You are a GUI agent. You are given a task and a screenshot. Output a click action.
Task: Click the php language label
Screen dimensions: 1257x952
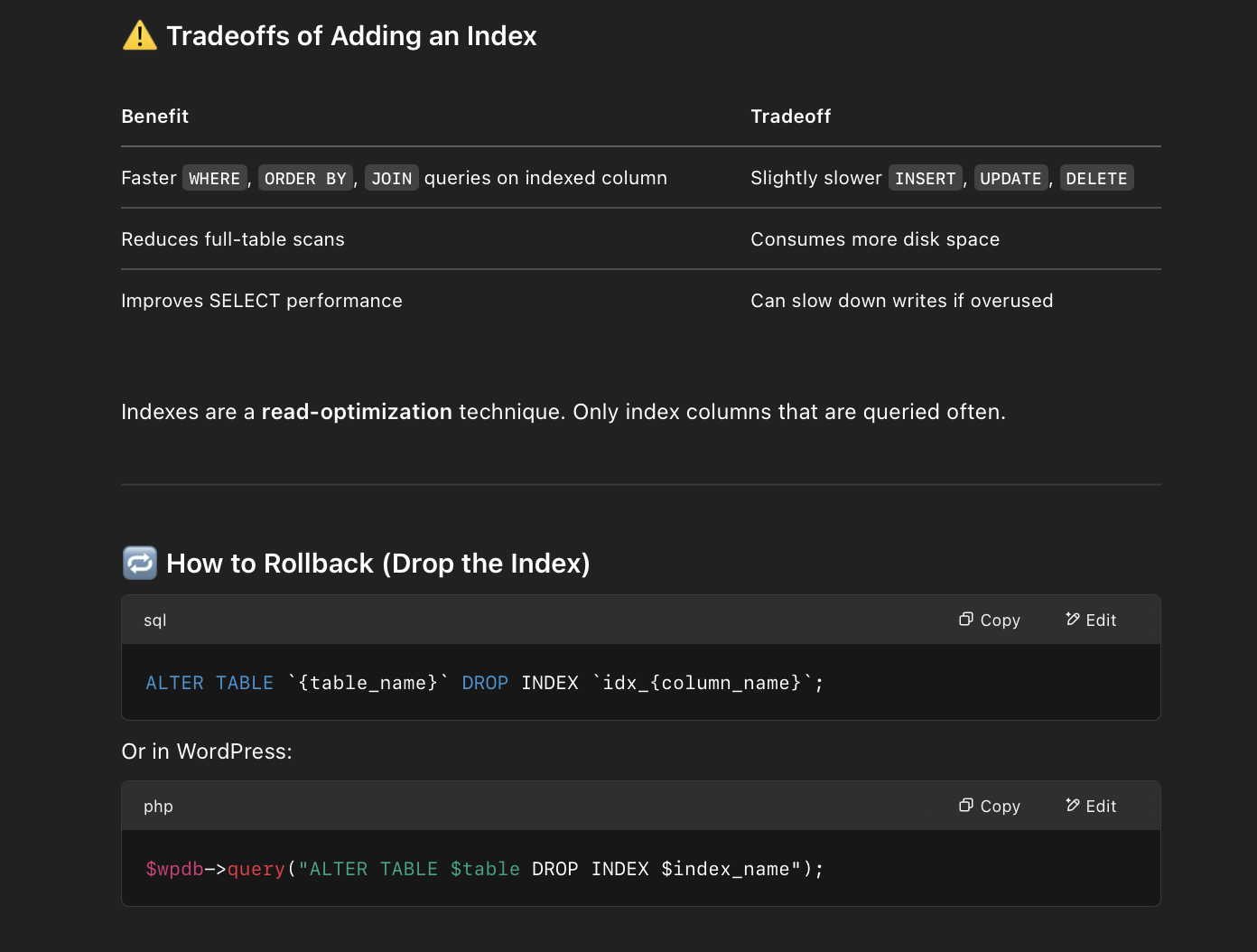click(x=158, y=807)
